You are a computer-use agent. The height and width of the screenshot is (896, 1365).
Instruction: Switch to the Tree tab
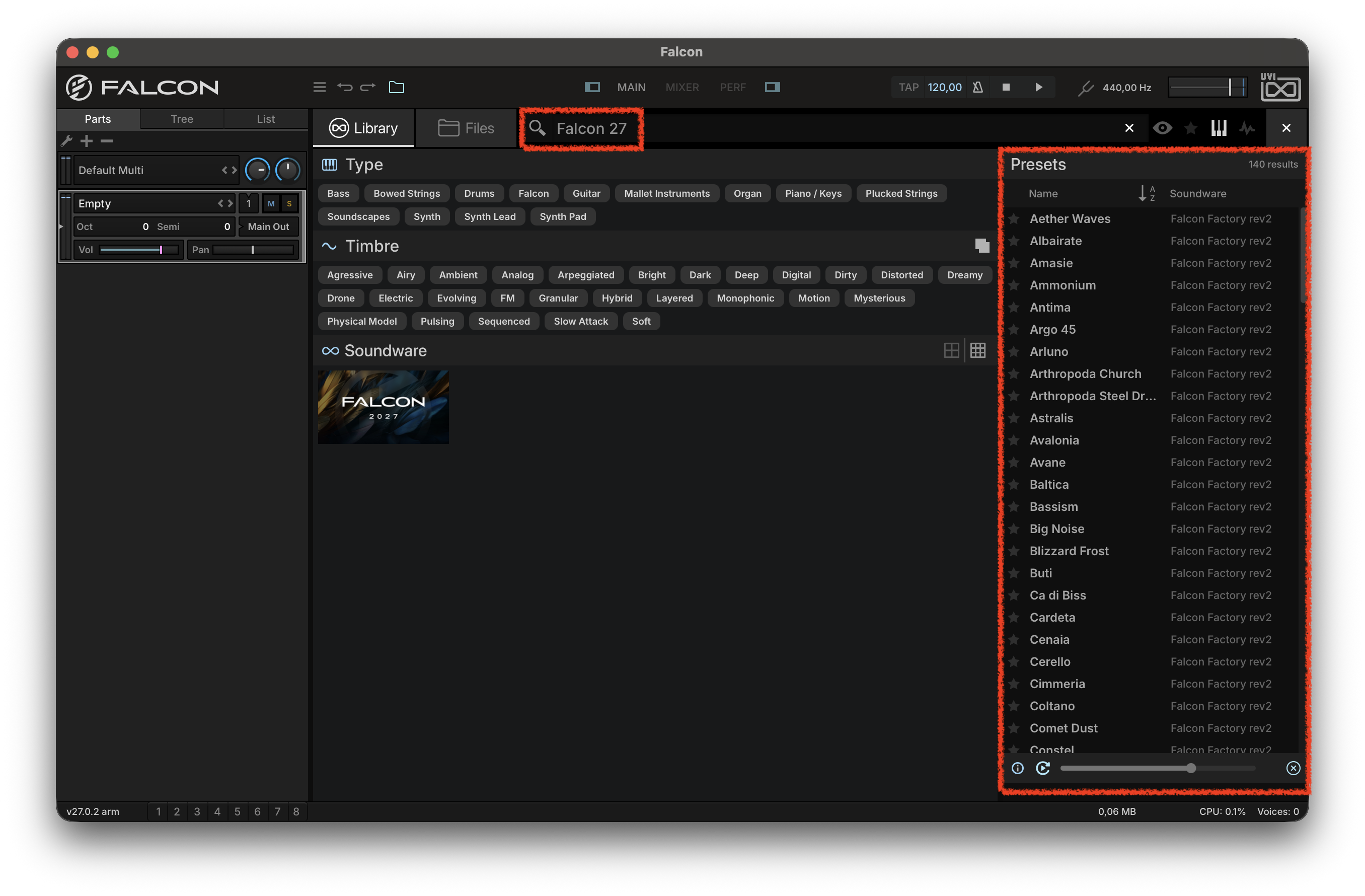(182, 119)
